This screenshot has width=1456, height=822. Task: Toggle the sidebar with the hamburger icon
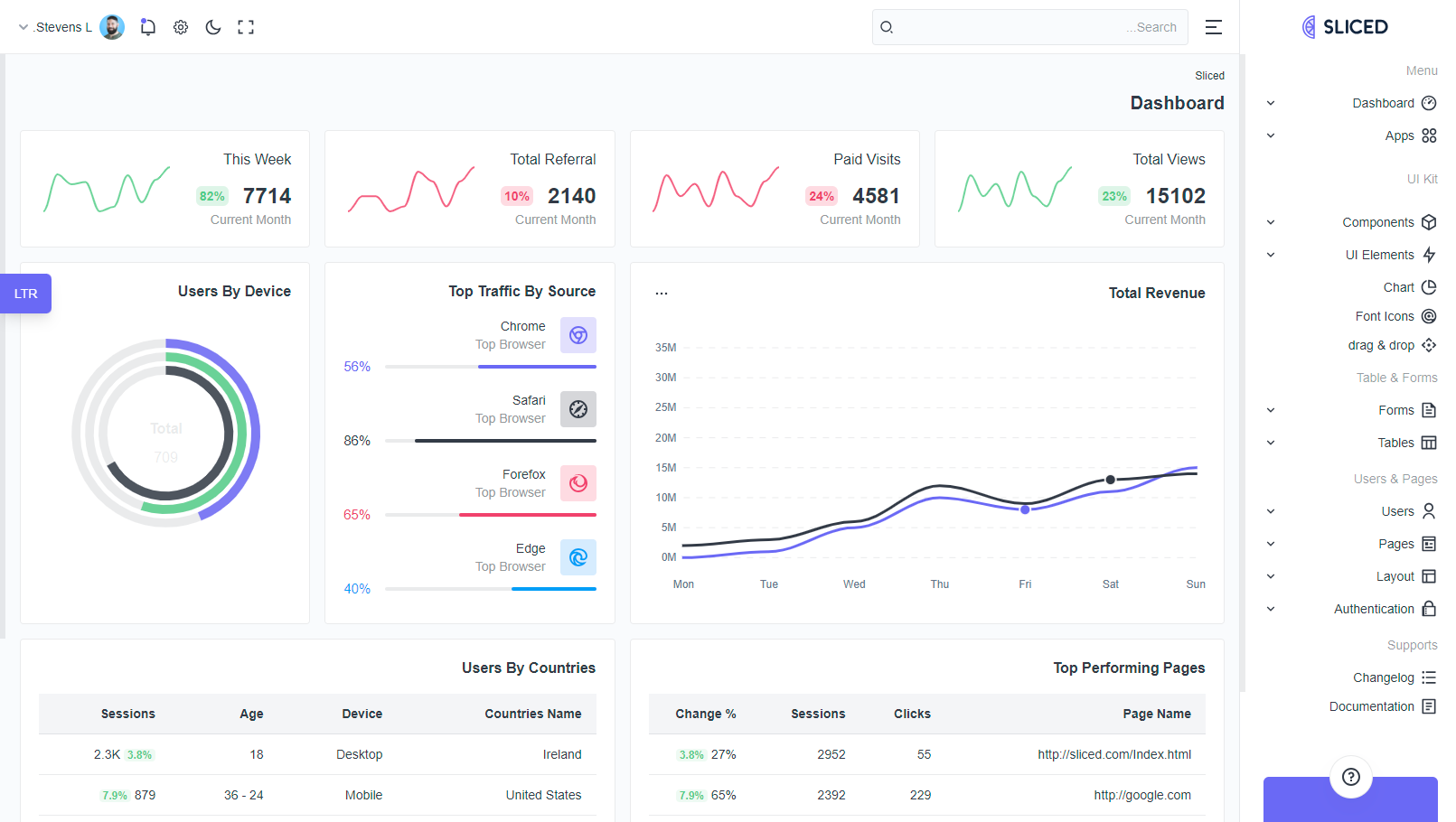[x=1214, y=27]
